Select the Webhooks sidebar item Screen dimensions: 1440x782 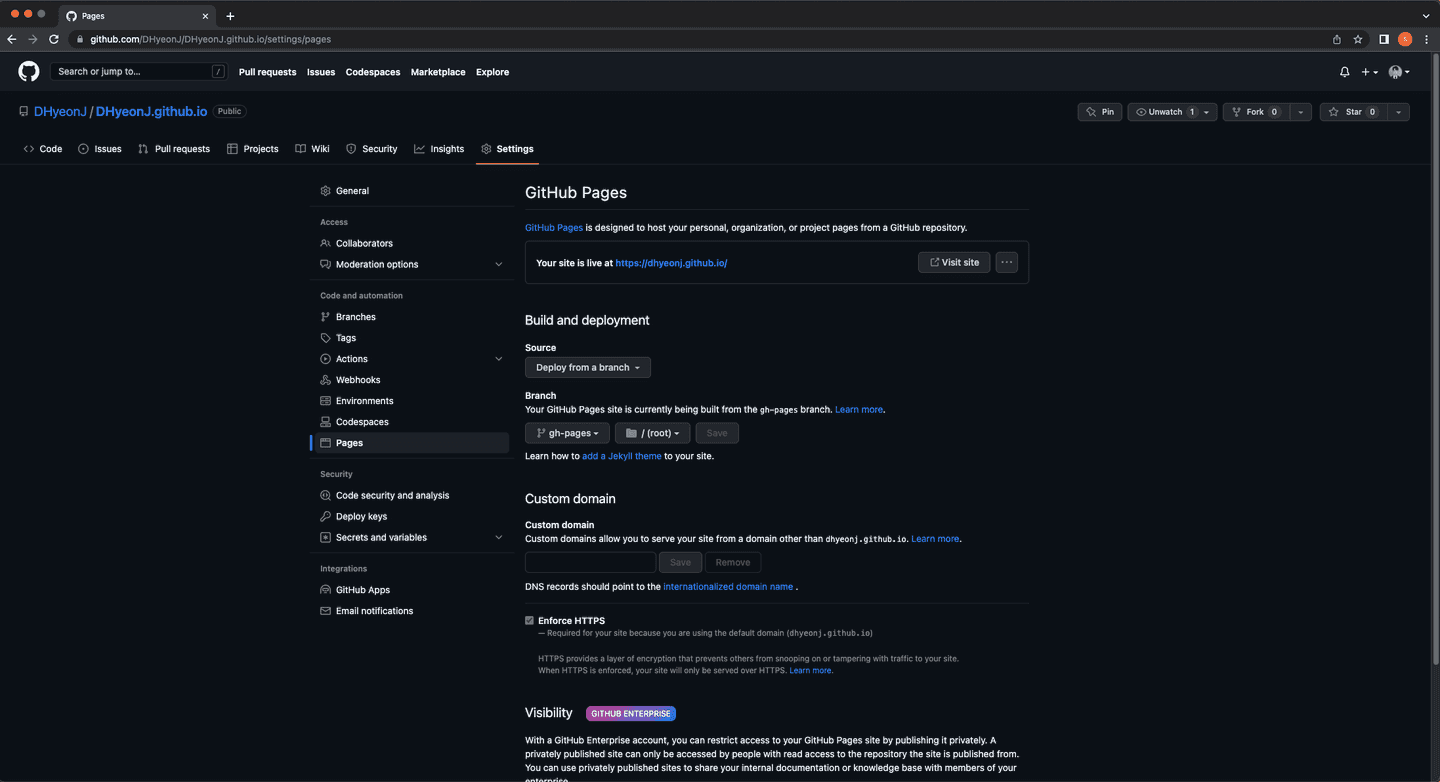point(358,379)
